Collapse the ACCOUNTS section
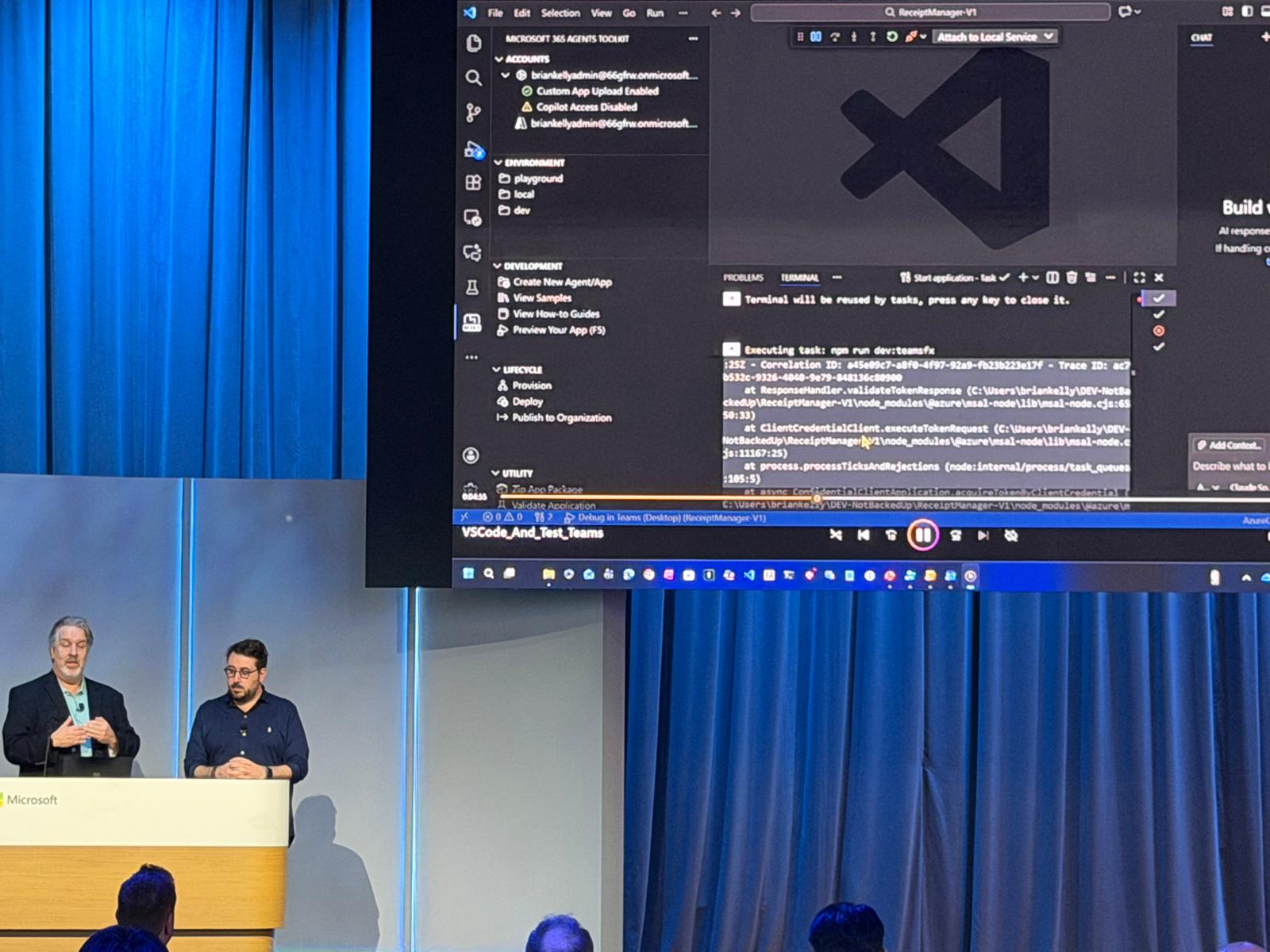Viewport: 1270px width, 952px height. click(498, 59)
